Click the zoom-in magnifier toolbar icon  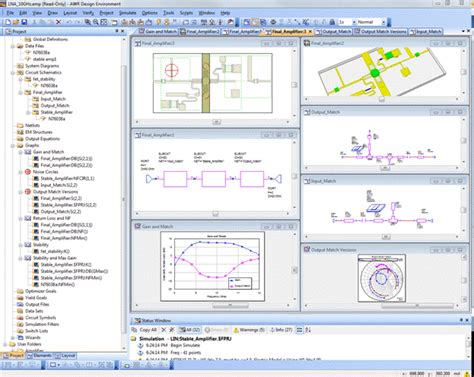click(88, 22)
